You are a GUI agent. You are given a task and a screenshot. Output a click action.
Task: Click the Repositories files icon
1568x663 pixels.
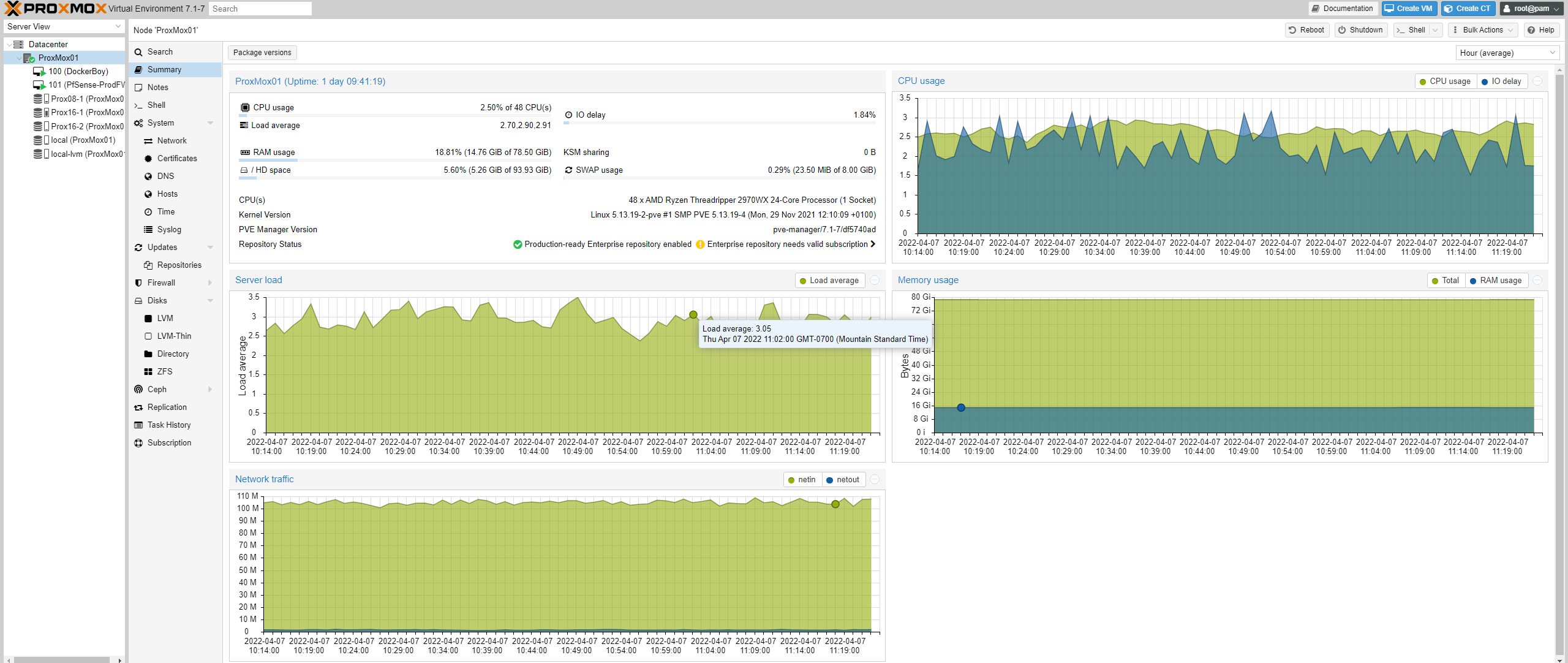point(148,265)
